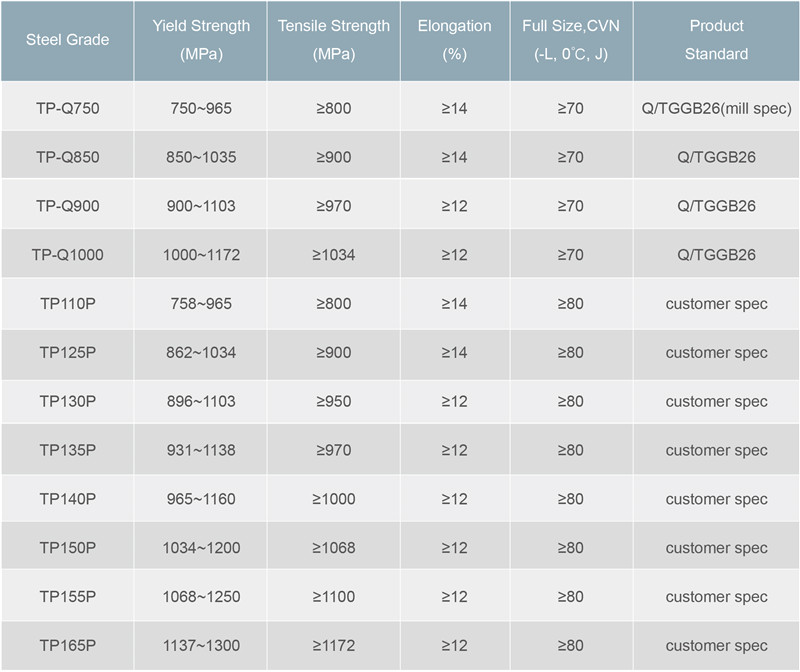Click the TP-Q1000 row label
Image resolution: width=800 pixels, height=672 pixels.
(x=67, y=255)
